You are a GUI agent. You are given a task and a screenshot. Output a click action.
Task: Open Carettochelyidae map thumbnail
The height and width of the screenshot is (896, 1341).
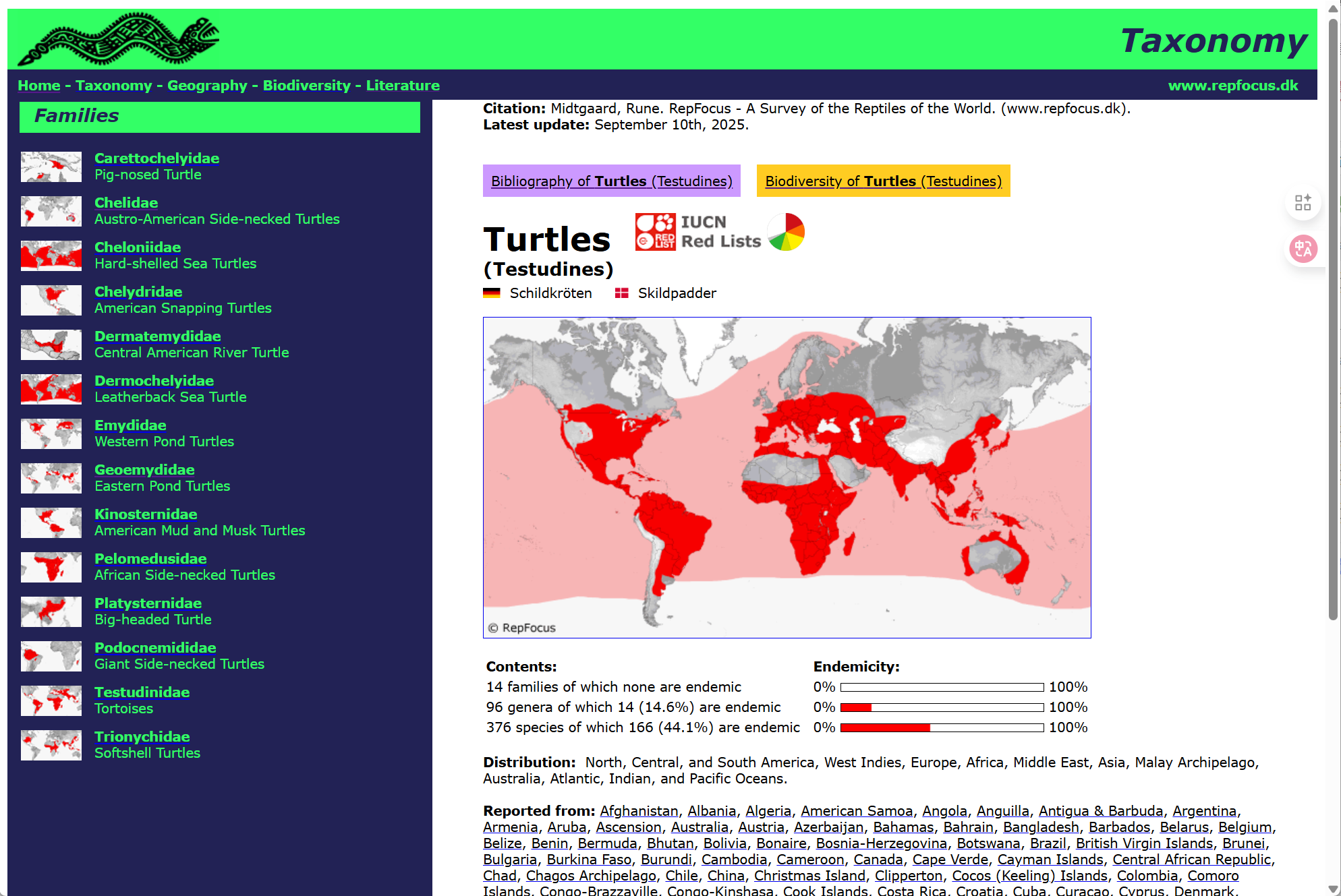(51, 167)
